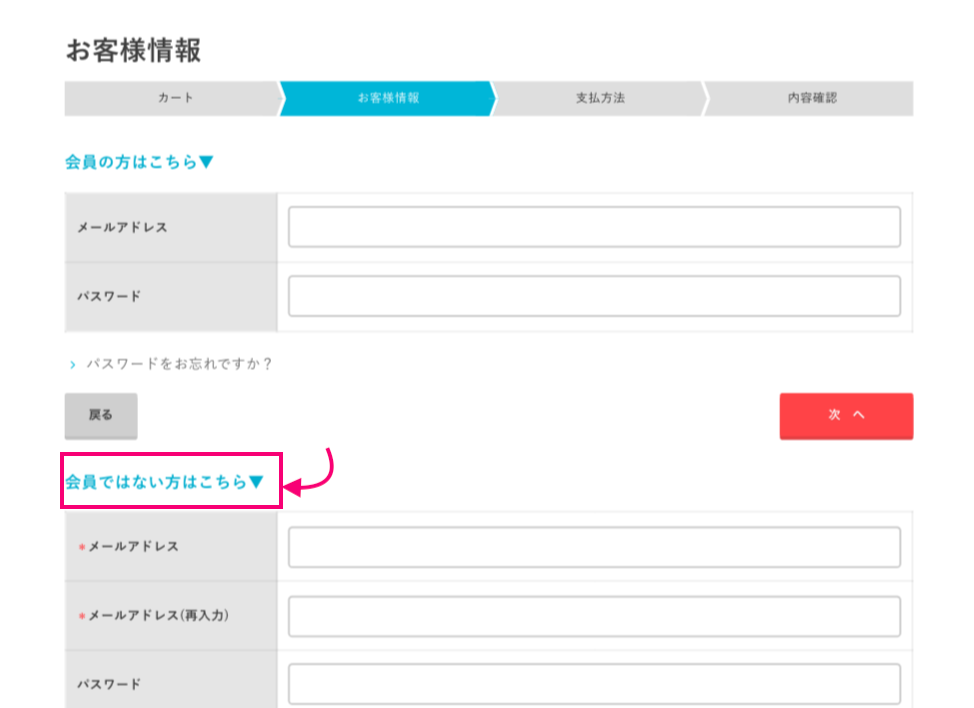The height and width of the screenshot is (708, 974).
Task: Select the お客様情報 step tab
Action: point(388,98)
